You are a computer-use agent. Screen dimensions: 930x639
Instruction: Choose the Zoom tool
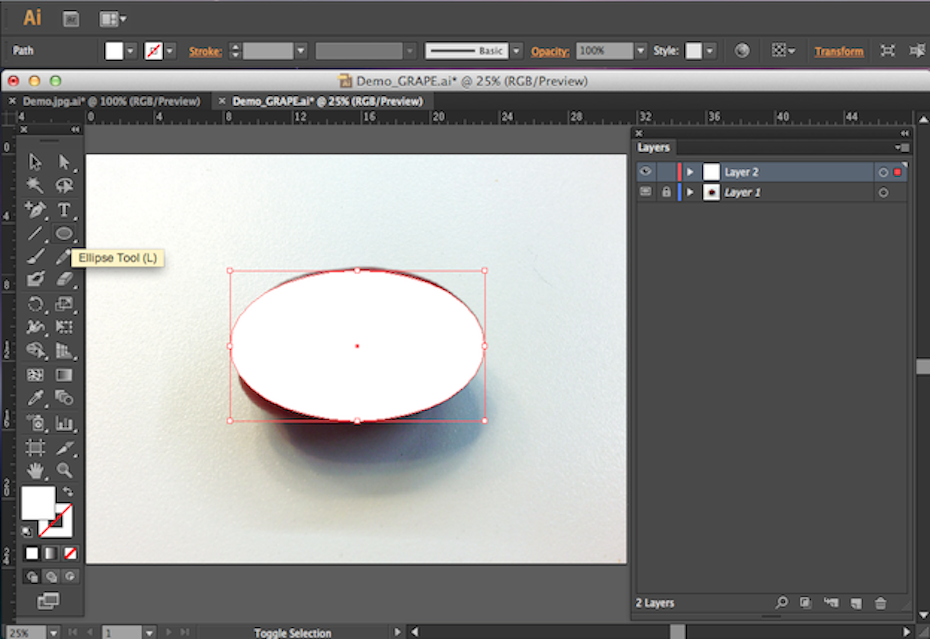(x=64, y=470)
